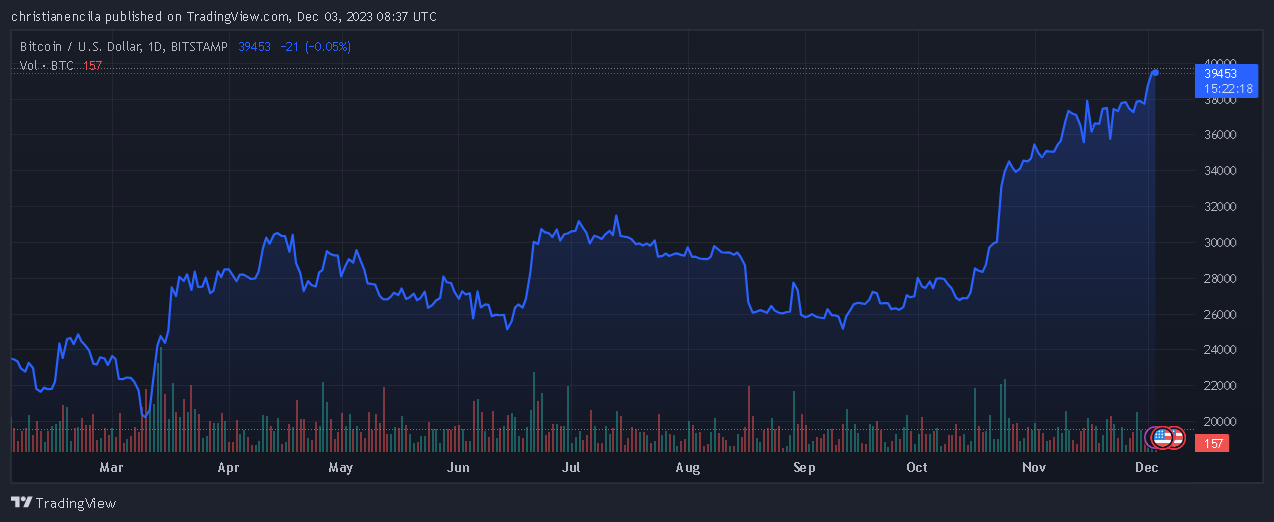
Task: Click the US flag economic event icon
Action: 1162,437
